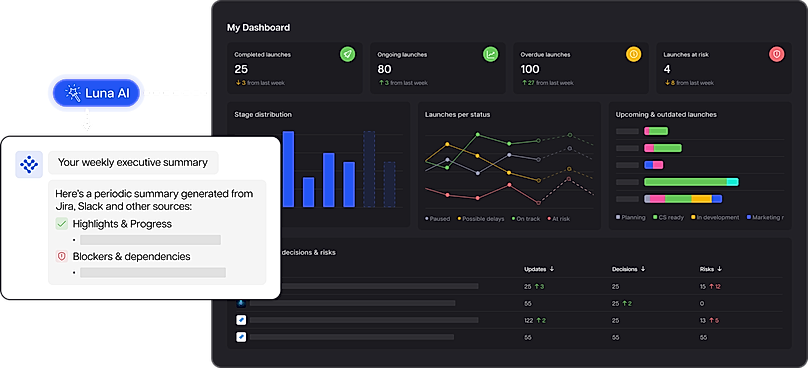The image size is (808, 368).
Task: Click the 0 value in Risks column
Action: click(702, 304)
